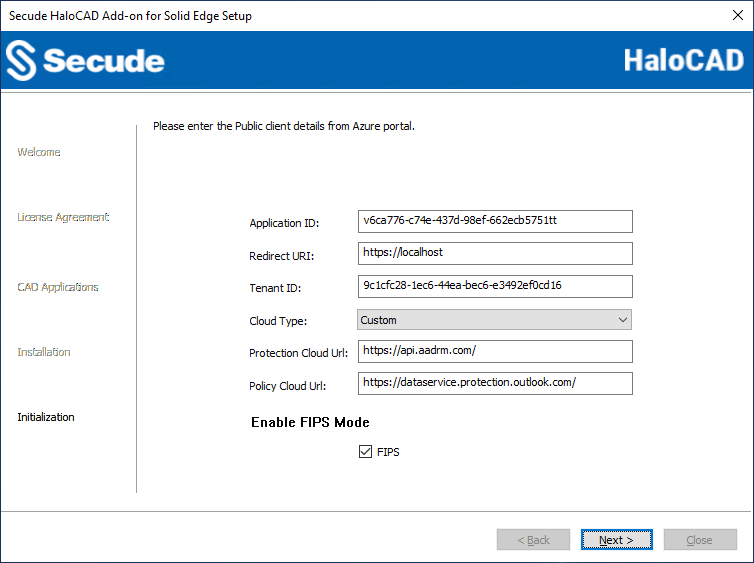Click the Tenant ID input field

[495, 286]
